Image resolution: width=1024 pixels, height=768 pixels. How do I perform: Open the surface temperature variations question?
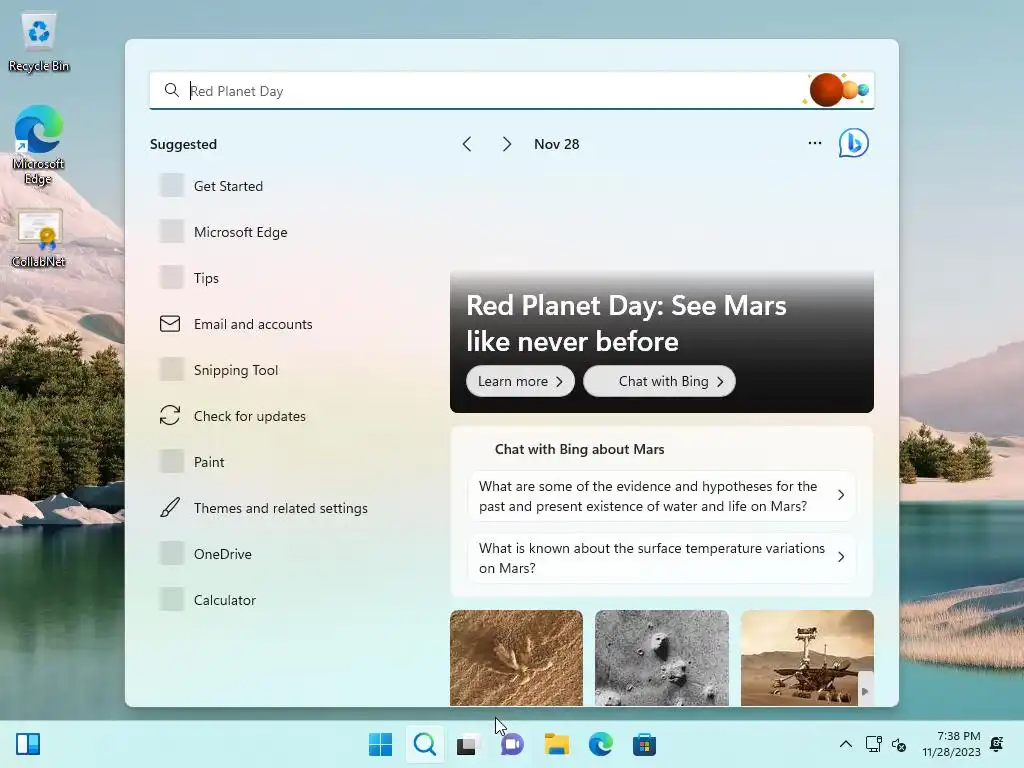click(662, 558)
